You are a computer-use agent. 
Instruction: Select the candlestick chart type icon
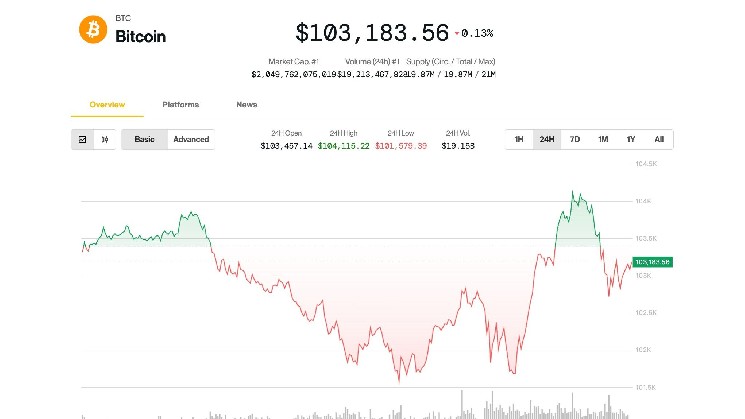click(105, 139)
